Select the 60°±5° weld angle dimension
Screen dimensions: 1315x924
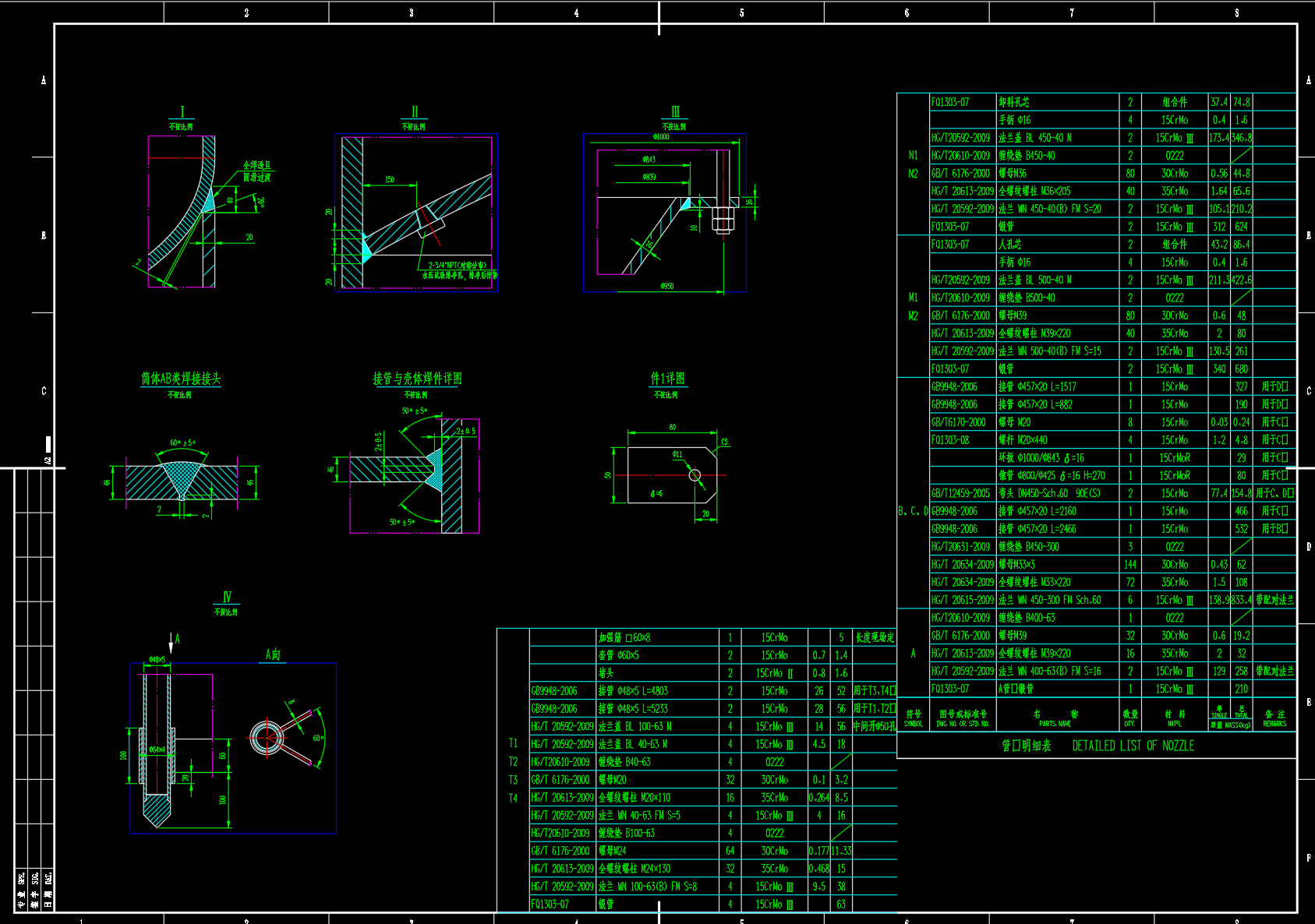pyautogui.click(x=183, y=443)
